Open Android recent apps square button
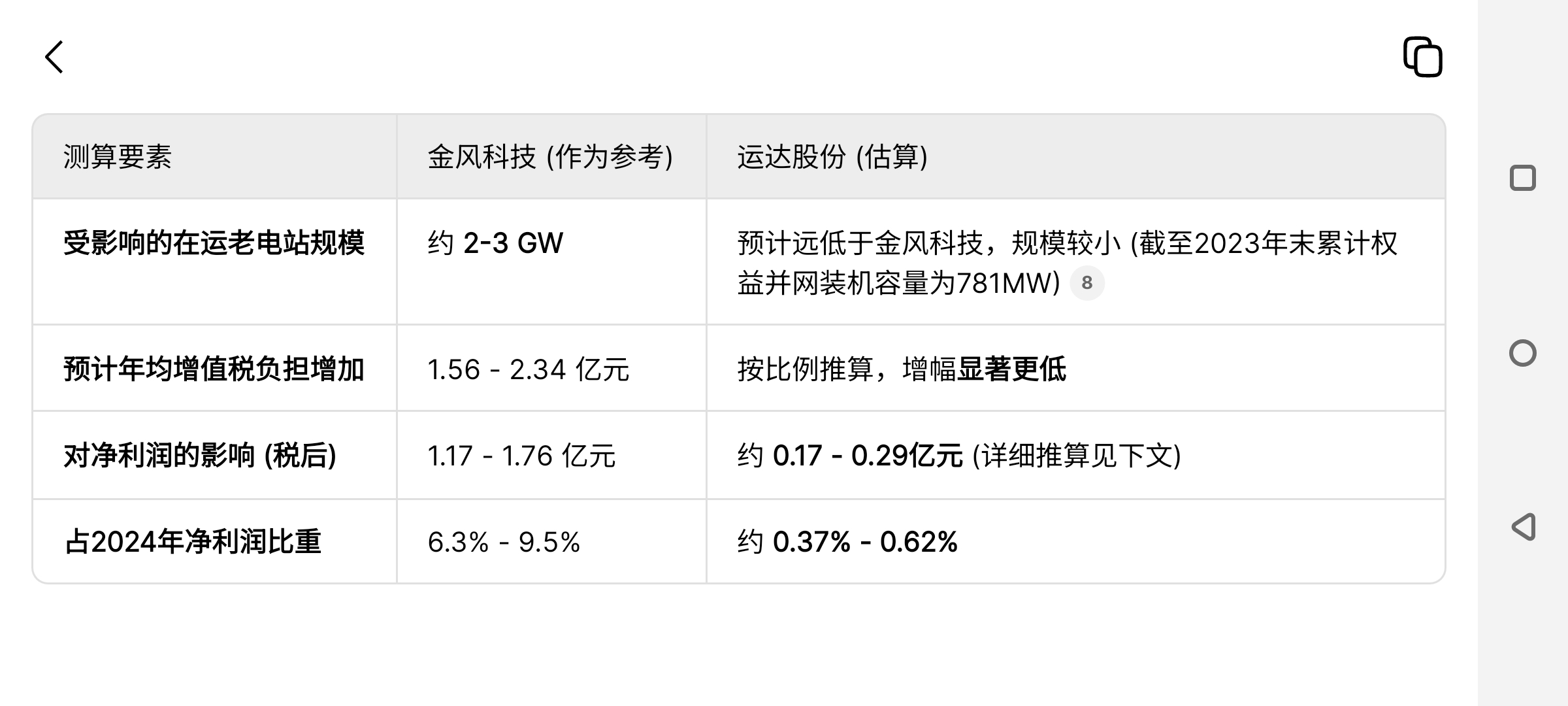Screen dimensions: 1568x706 [x=1522, y=178]
